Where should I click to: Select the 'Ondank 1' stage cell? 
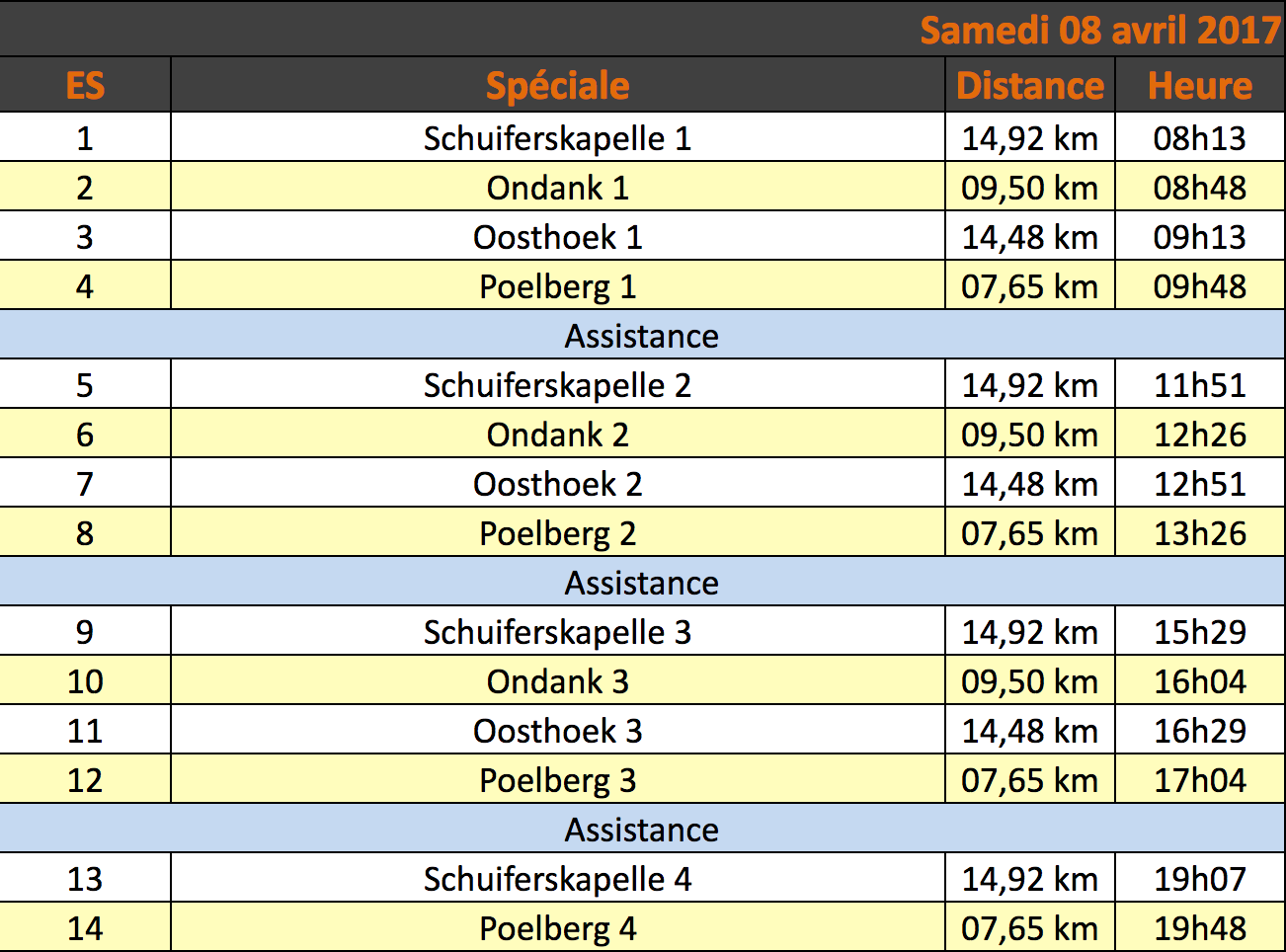pos(558,187)
